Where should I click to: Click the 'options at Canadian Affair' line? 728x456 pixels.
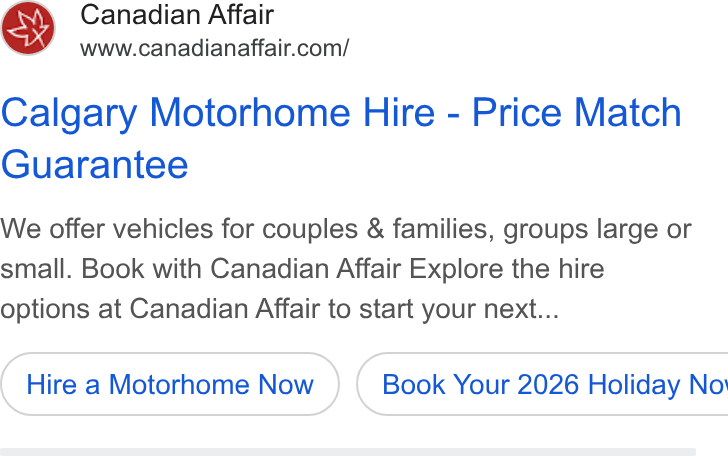(280, 309)
